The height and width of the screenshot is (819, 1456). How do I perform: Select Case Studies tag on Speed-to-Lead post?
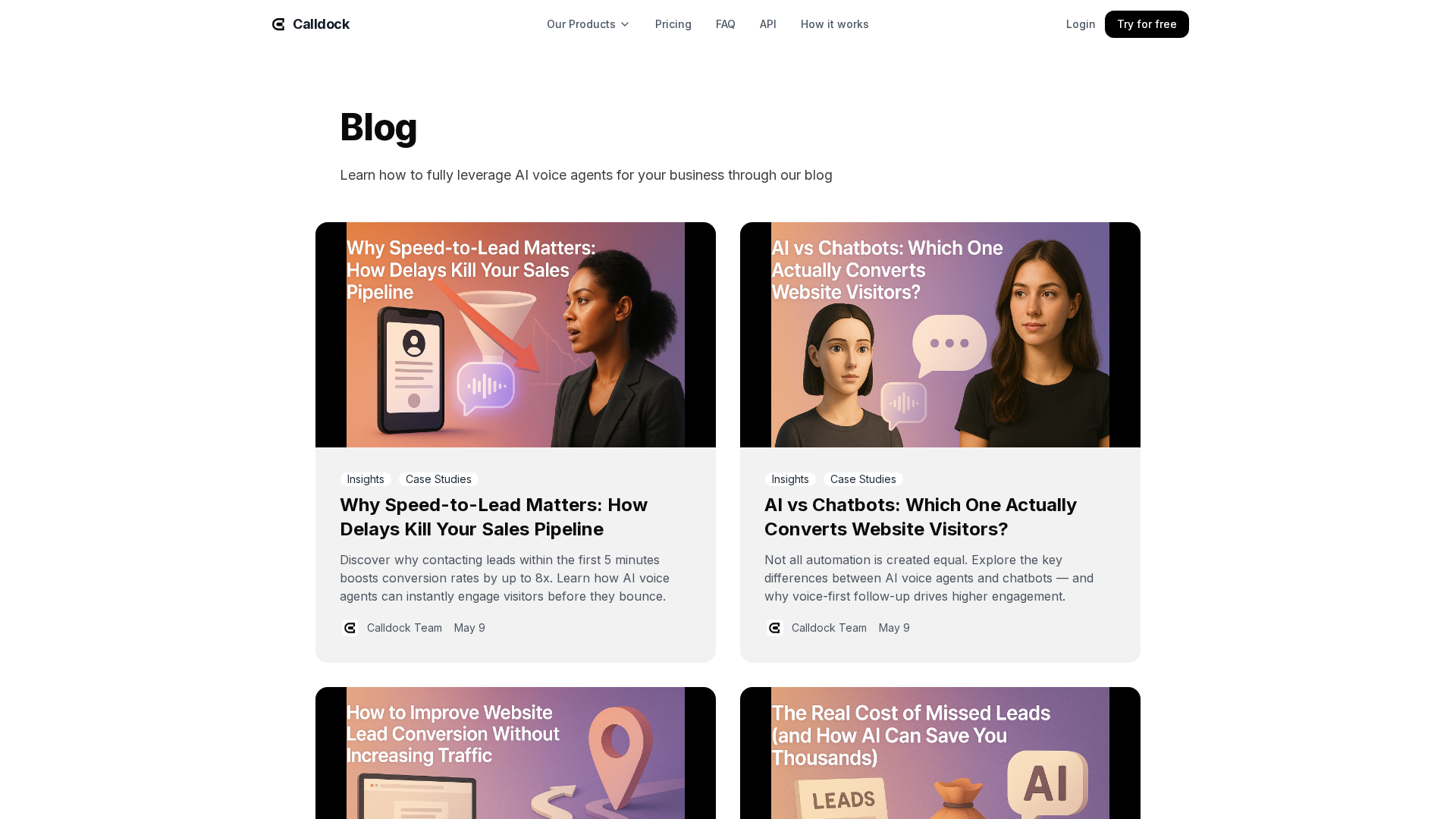click(x=438, y=479)
